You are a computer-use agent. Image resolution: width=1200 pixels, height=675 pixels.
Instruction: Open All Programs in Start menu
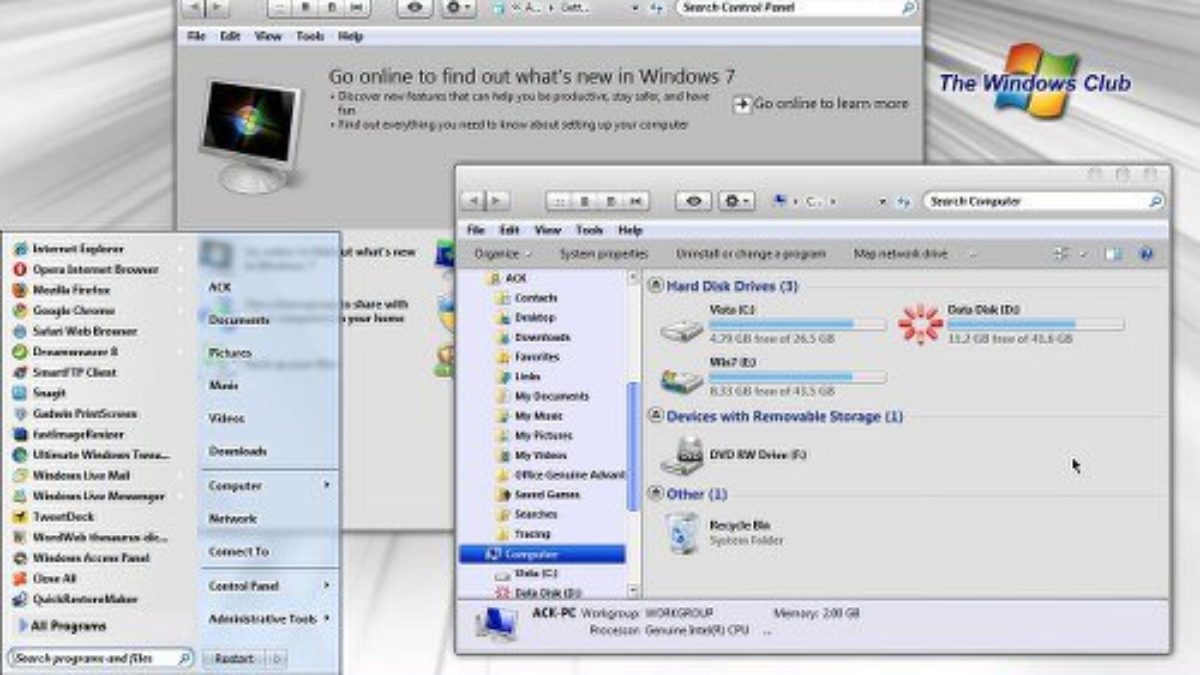coord(62,626)
